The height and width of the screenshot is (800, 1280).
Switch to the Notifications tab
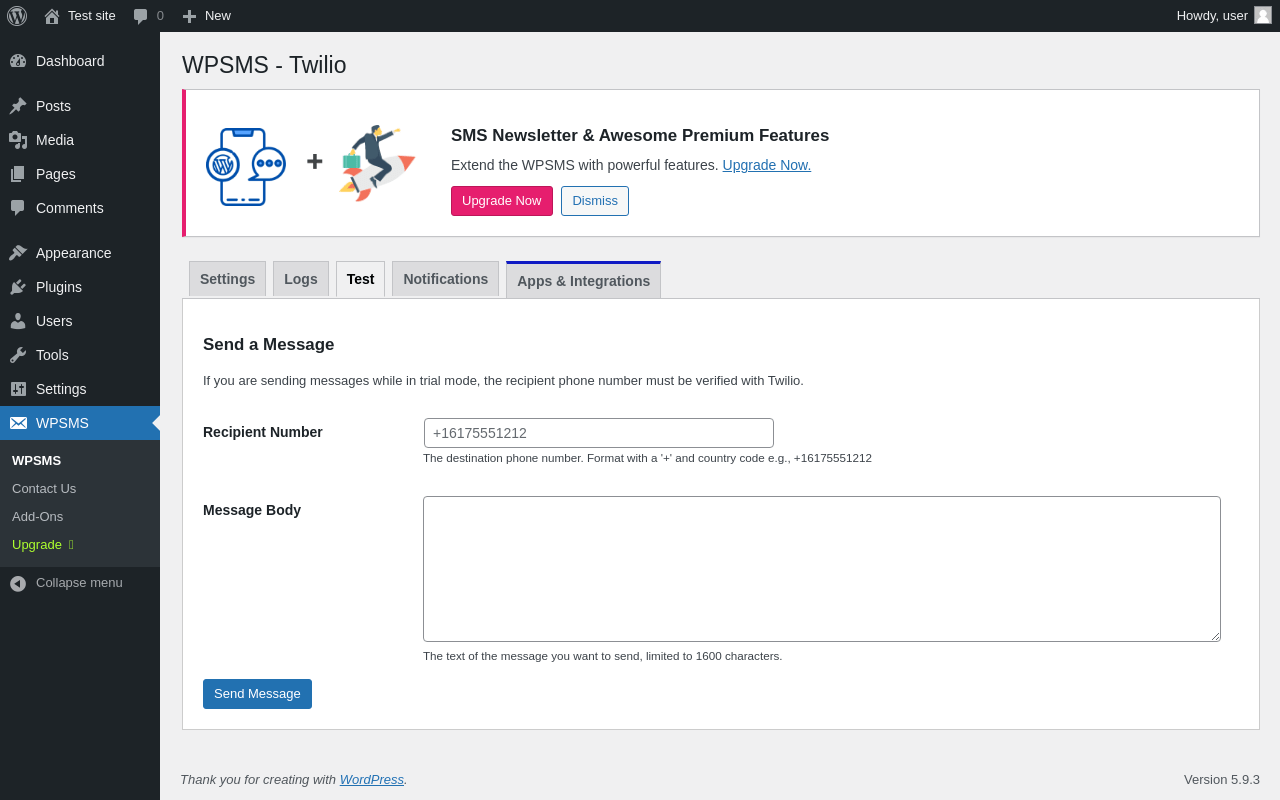[445, 279]
